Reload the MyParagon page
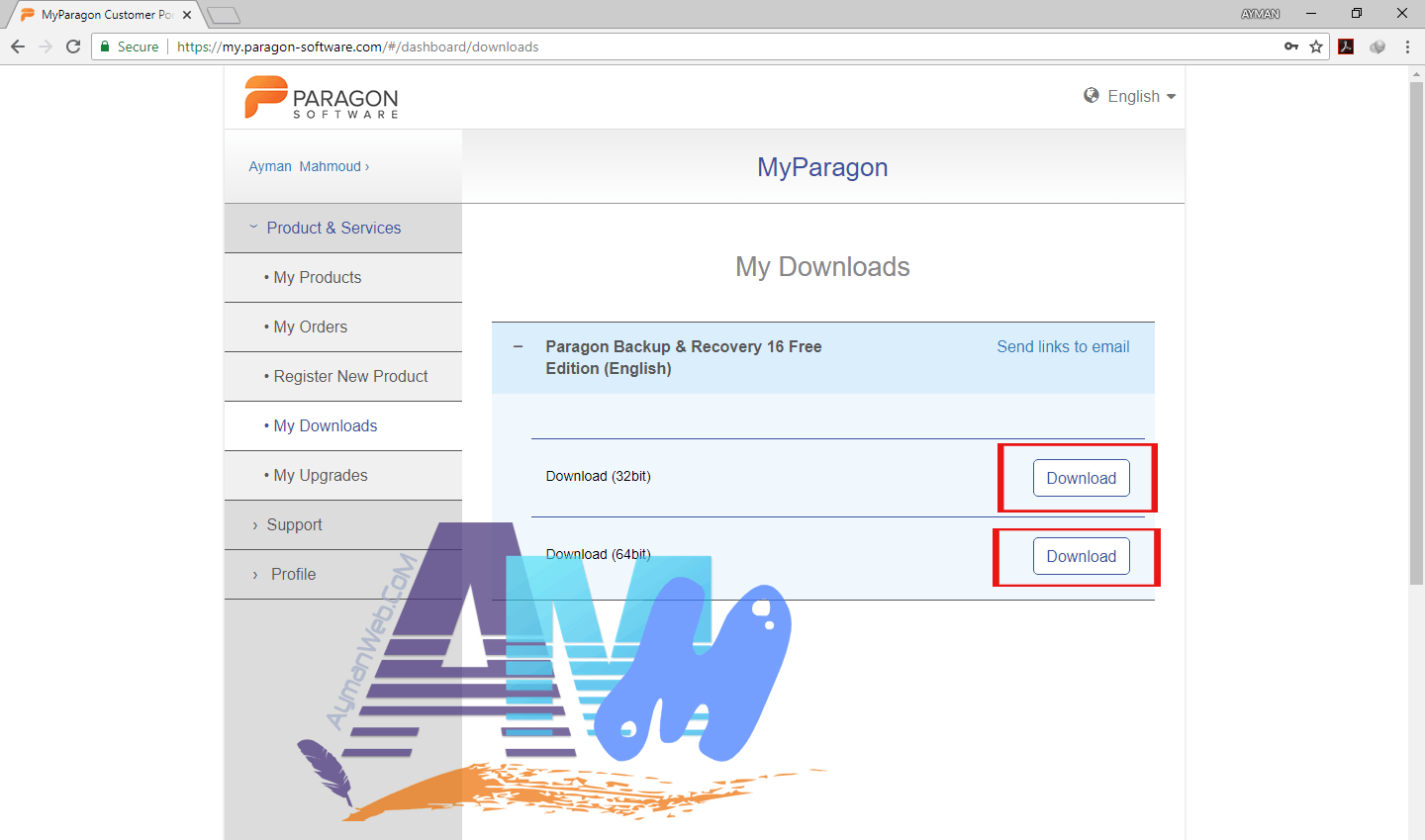The width and height of the screenshot is (1425, 840). tap(73, 47)
